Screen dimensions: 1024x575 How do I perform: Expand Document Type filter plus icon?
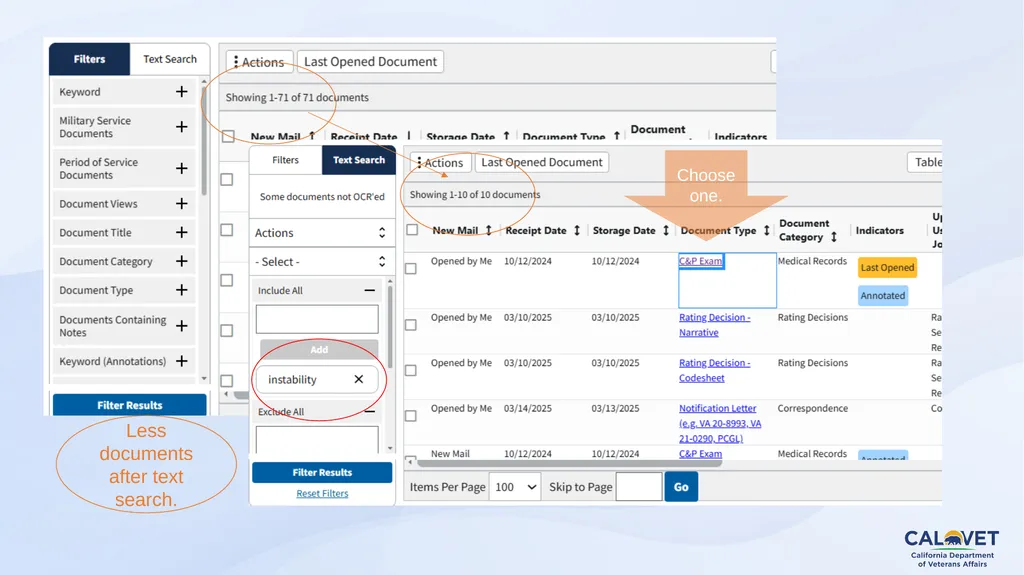pyautogui.click(x=182, y=290)
